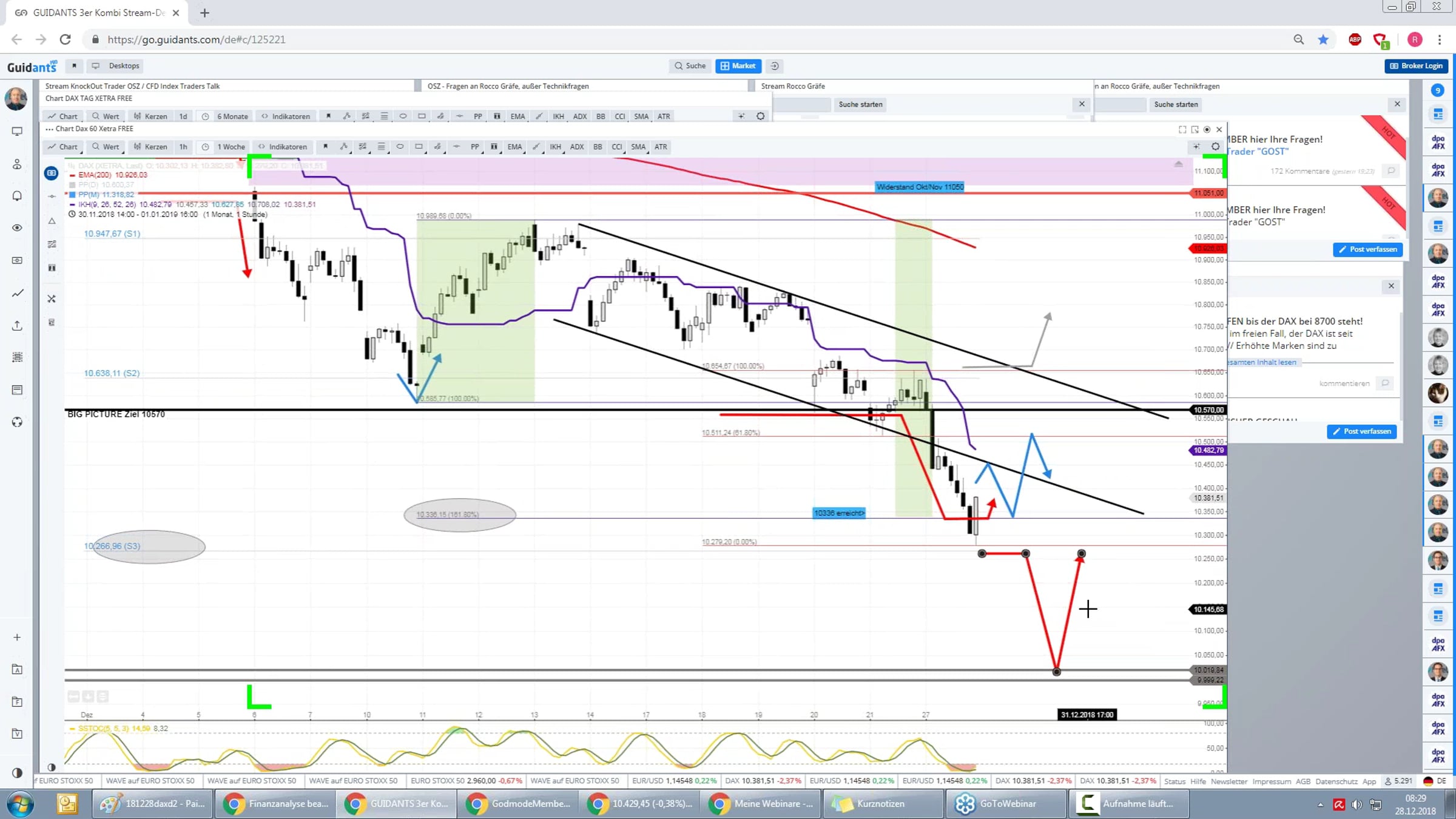Open the line chart icon in left sidebar
Viewport: 1456px width, 819px height.
click(17, 294)
